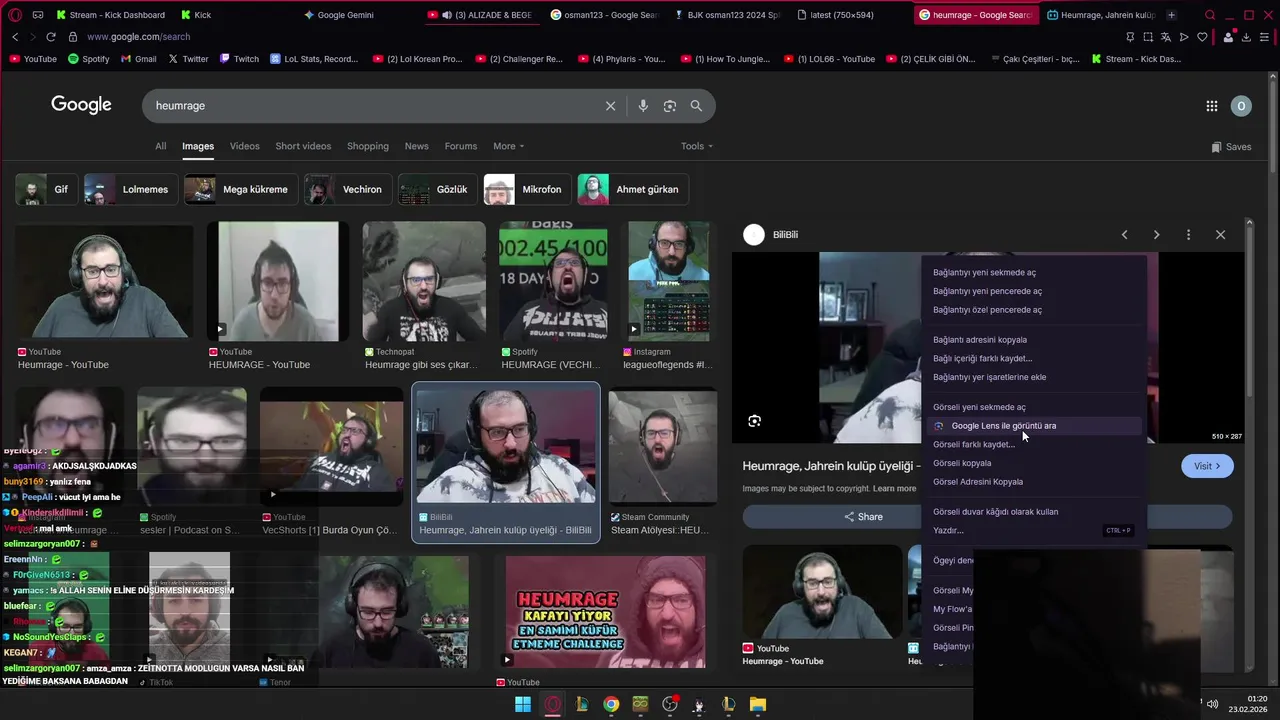Click the Google logo
Viewport: 1280px width, 720px height.
(x=81, y=105)
